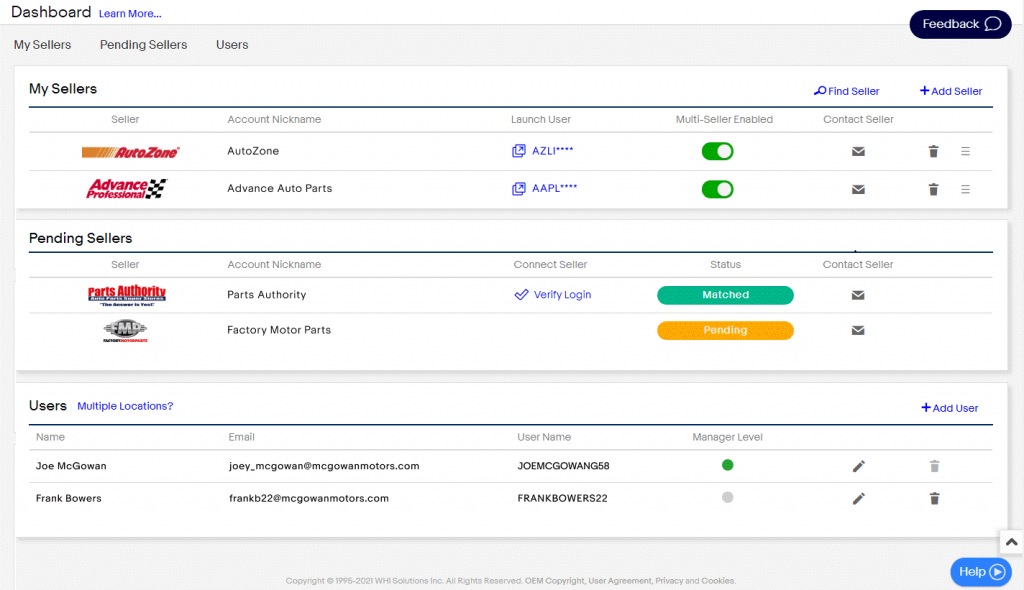Open the Users tab
Image resolution: width=1024 pixels, height=590 pixels.
(231, 44)
